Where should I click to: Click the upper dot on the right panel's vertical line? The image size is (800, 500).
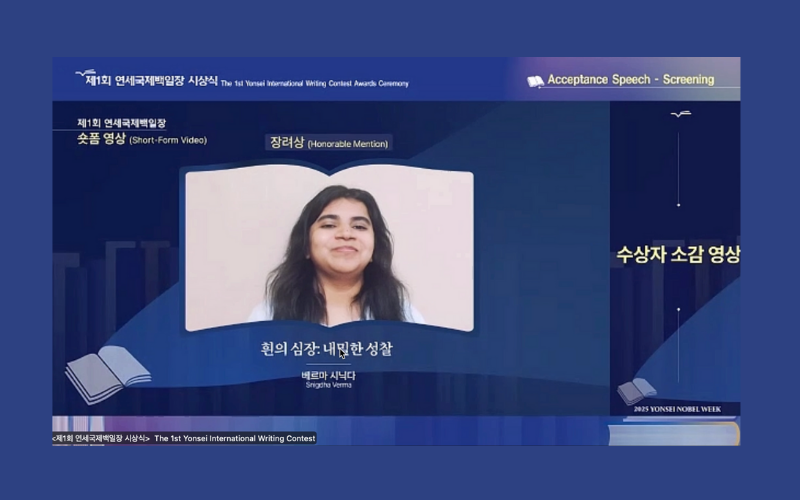click(678, 205)
